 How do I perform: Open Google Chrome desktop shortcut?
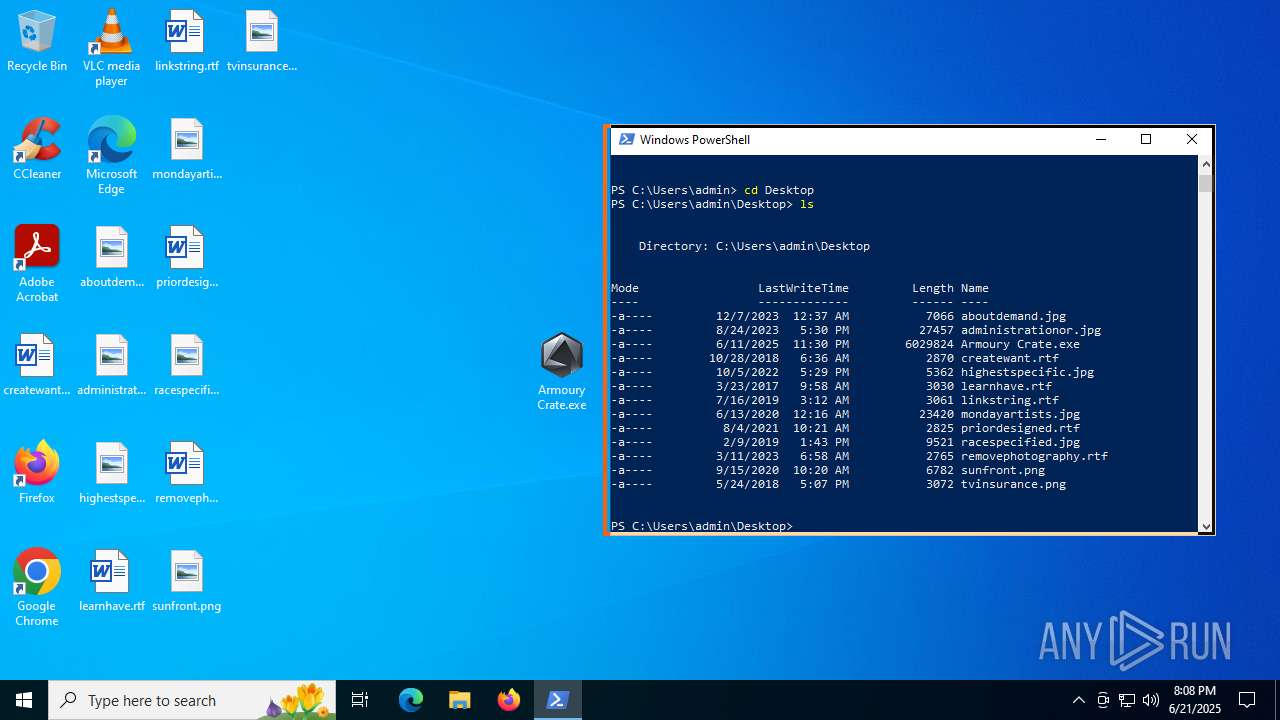point(37,588)
